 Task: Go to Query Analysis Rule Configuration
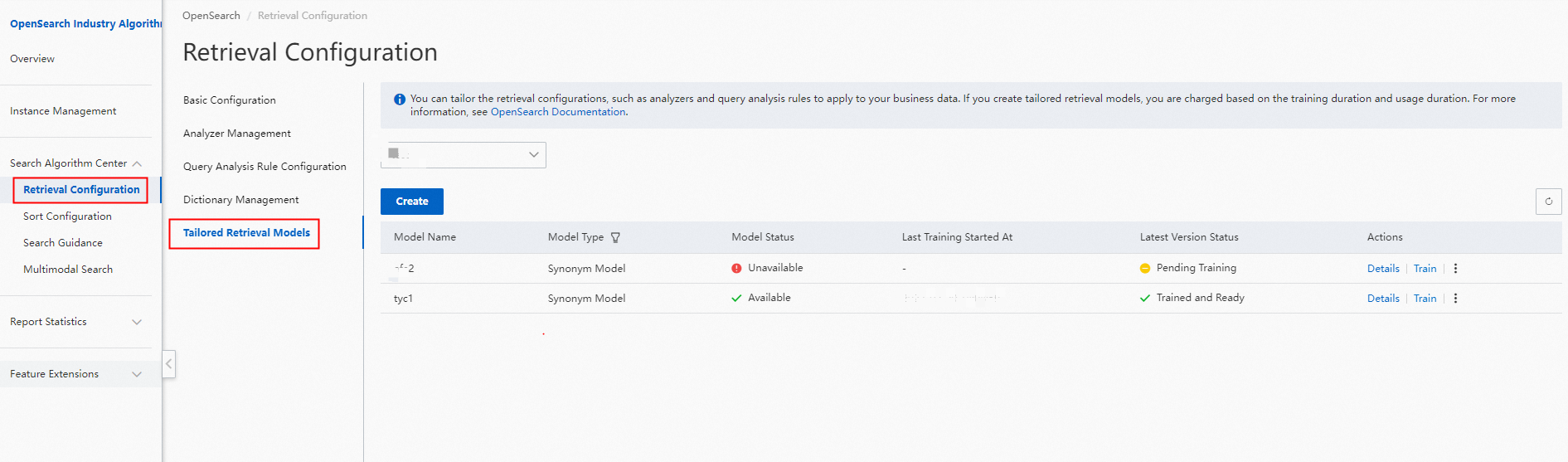[x=265, y=167]
